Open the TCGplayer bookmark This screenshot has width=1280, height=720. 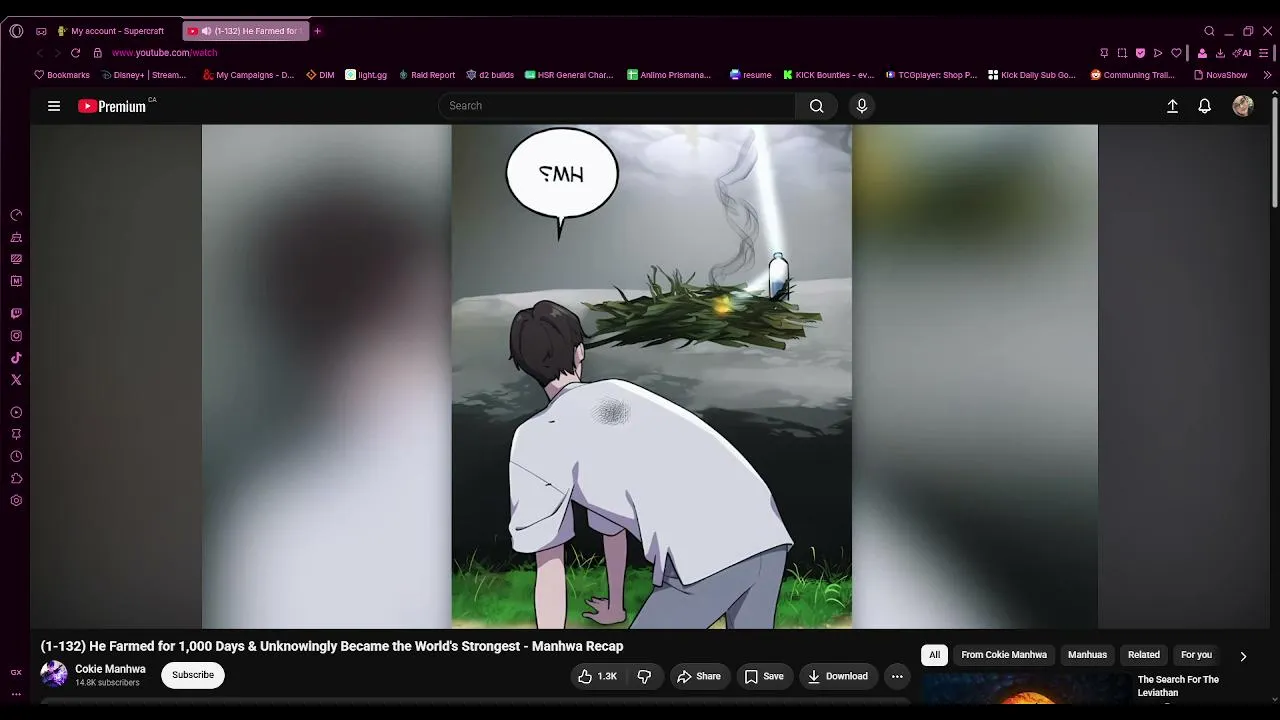(x=931, y=75)
